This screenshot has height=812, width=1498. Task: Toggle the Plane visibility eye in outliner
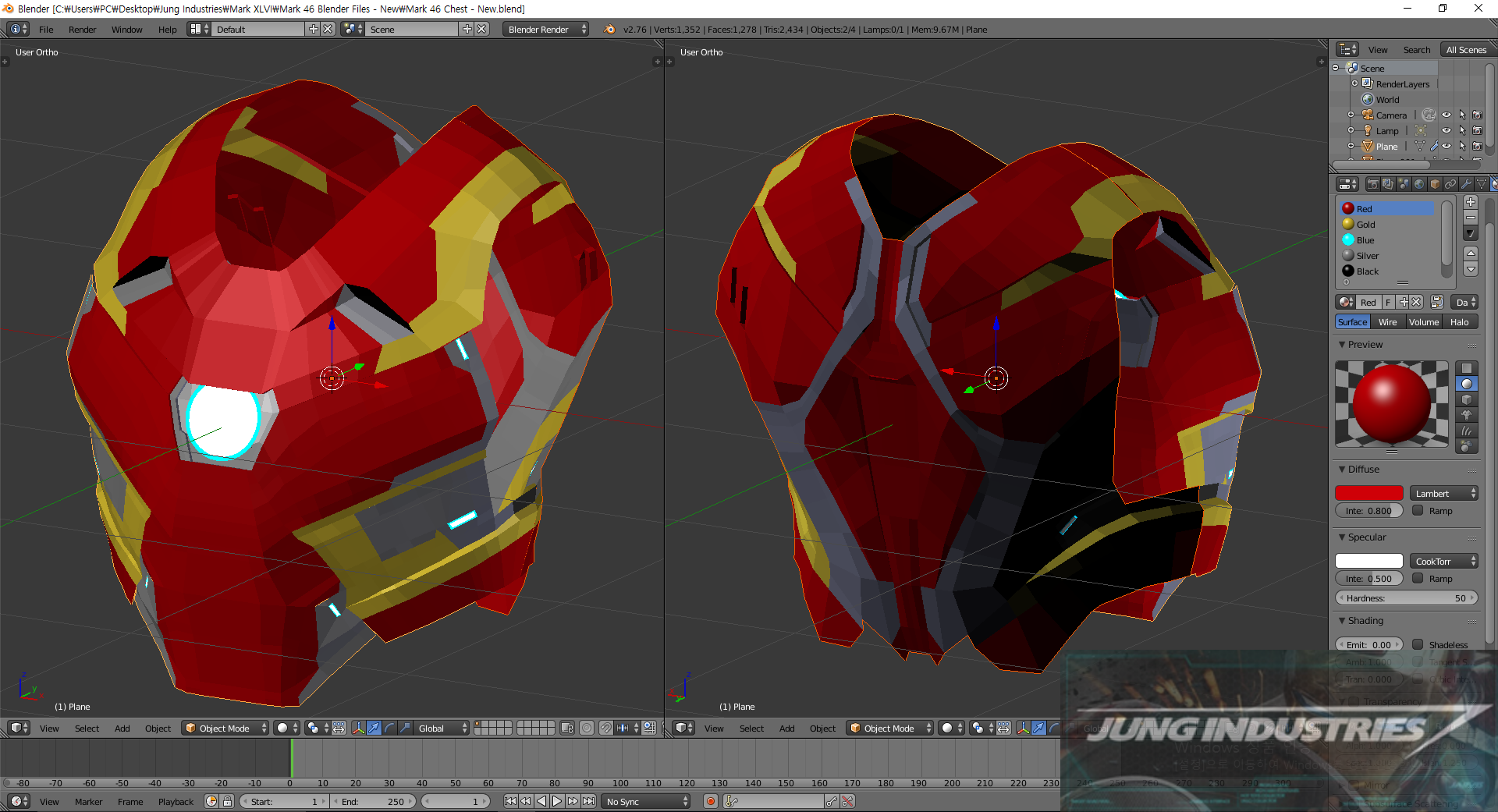coord(1447,146)
